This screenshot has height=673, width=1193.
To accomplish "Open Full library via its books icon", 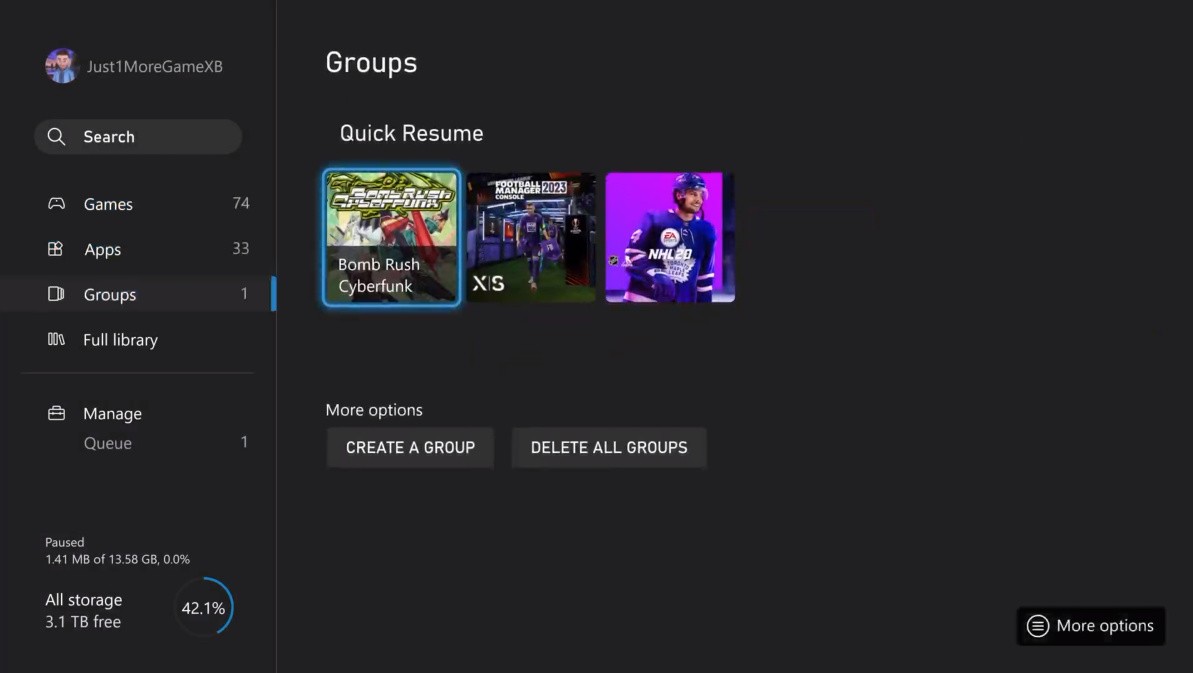I will click(56, 340).
